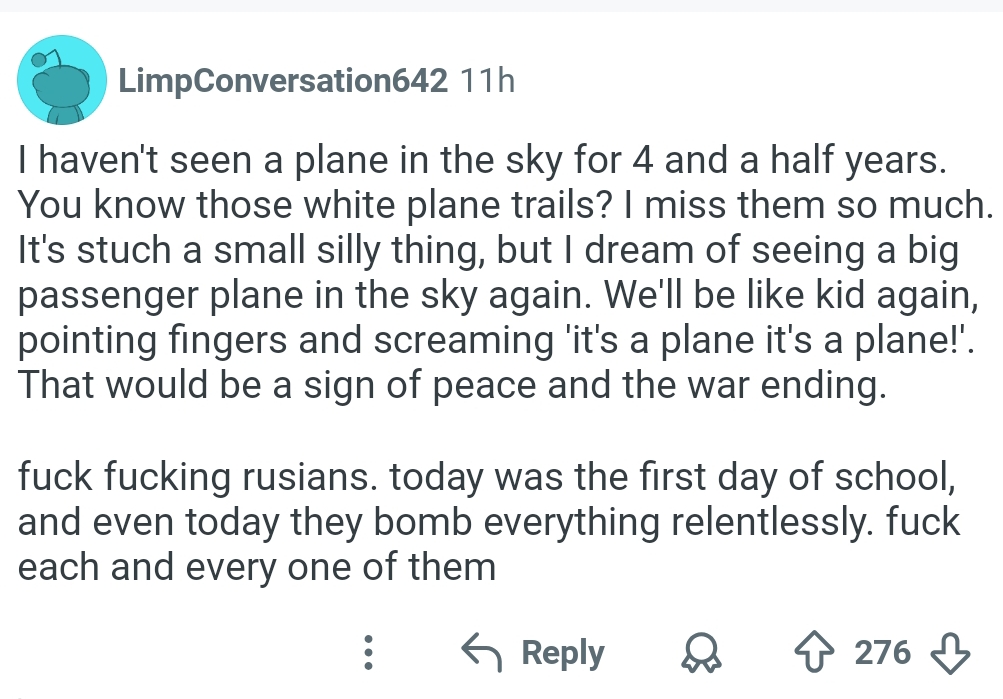Click the 276 vote score
This screenshot has width=1003, height=699.
[x=882, y=652]
